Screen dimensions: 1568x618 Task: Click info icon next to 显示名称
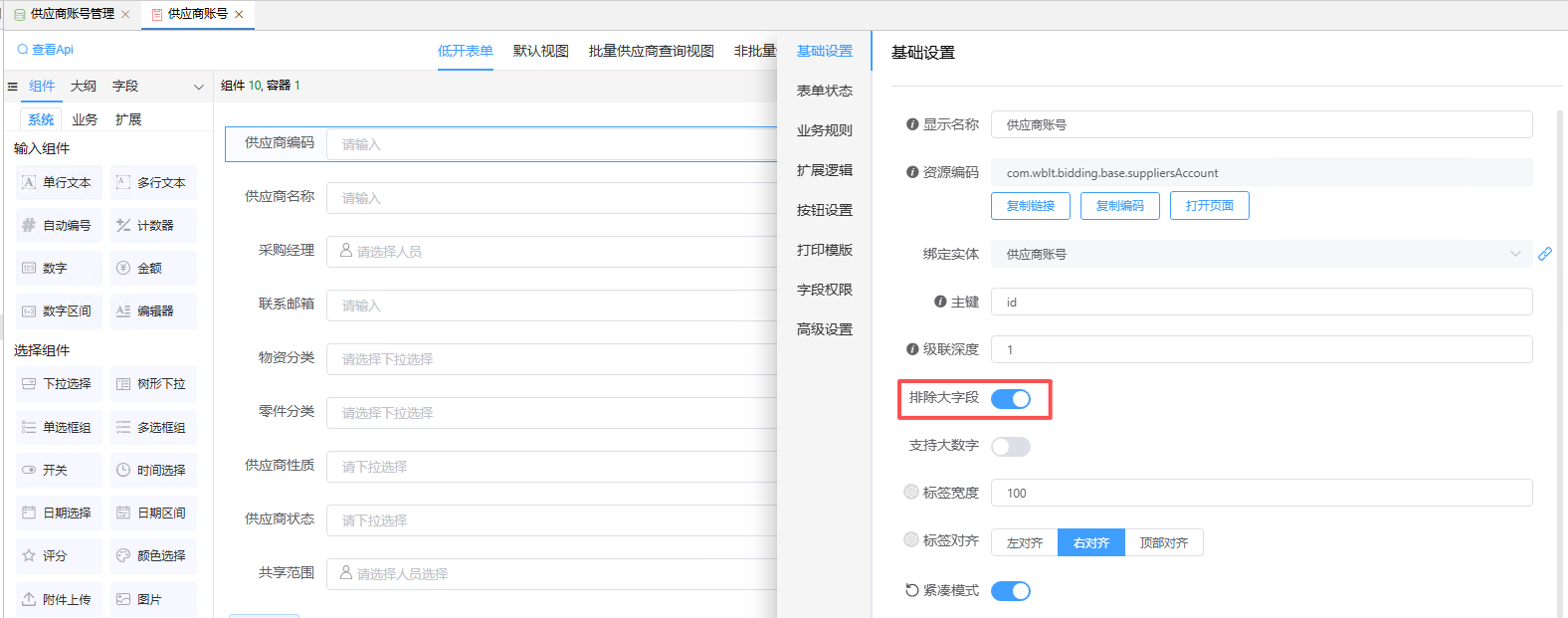pos(912,124)
